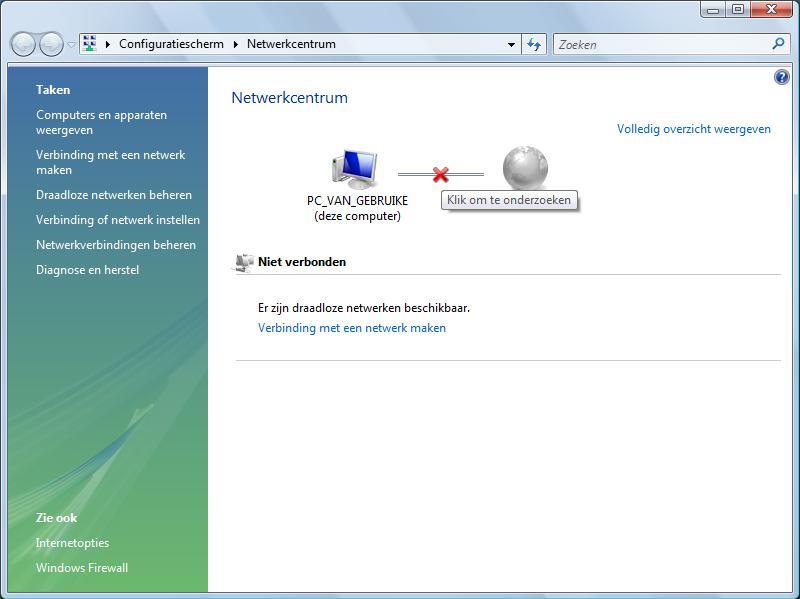Screen dimensions: 800x599
Task: Click the PC_VAN_GEBRUIKE computer icon
Action: click(355, 169)
